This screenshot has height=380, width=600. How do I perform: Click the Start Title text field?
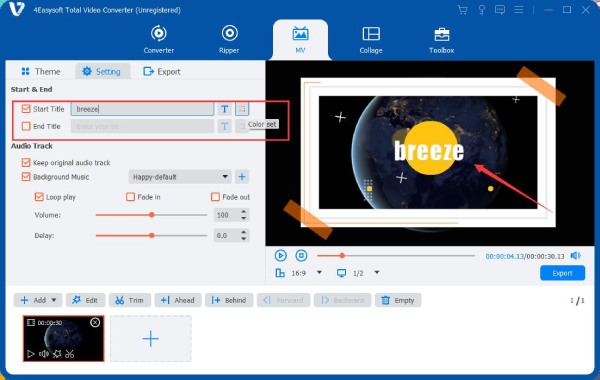click(142, 109)
